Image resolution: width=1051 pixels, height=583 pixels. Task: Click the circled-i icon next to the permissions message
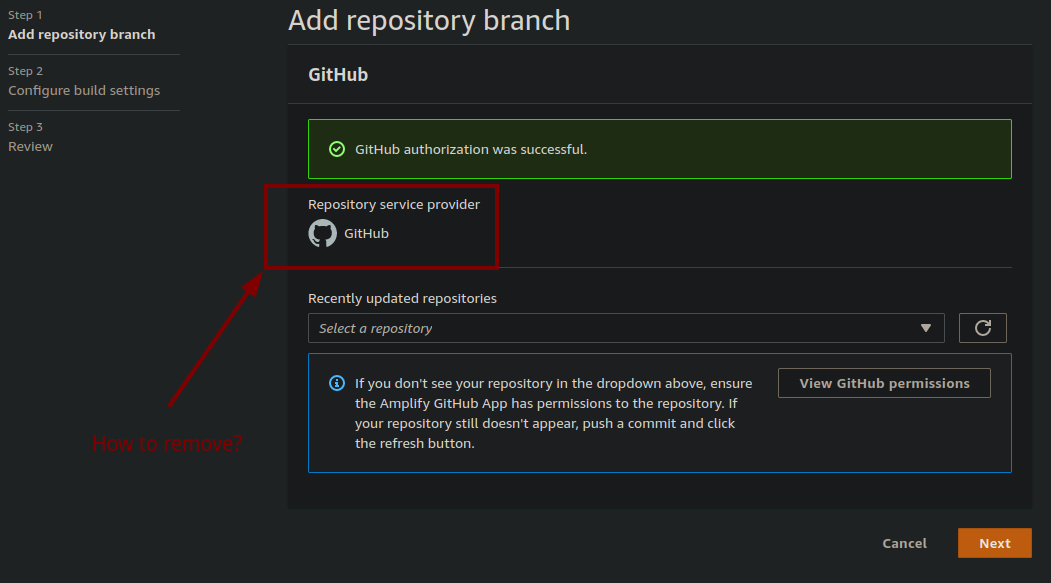point(337,383)
